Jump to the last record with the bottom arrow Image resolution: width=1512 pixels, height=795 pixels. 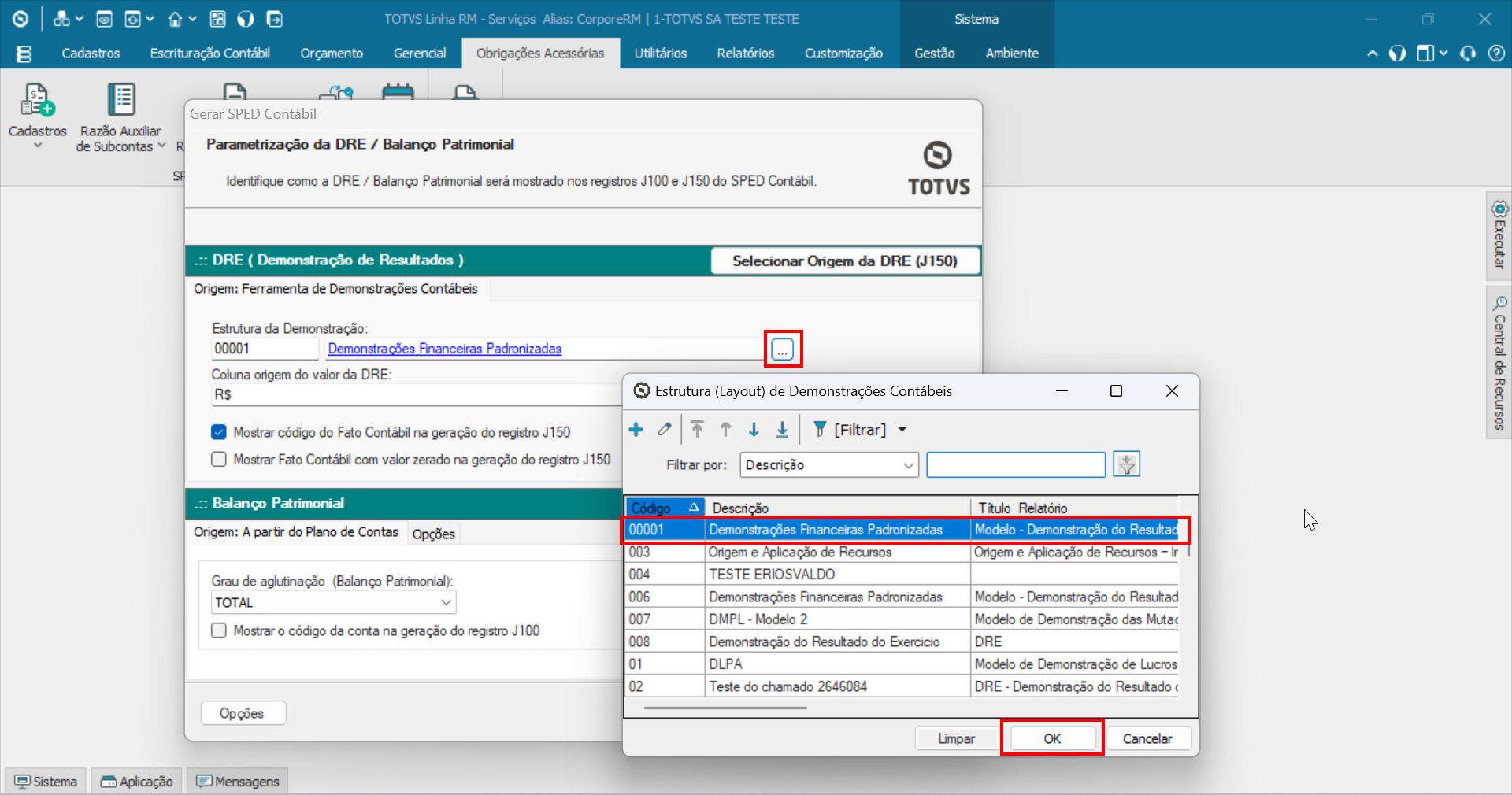coord(782,429)
